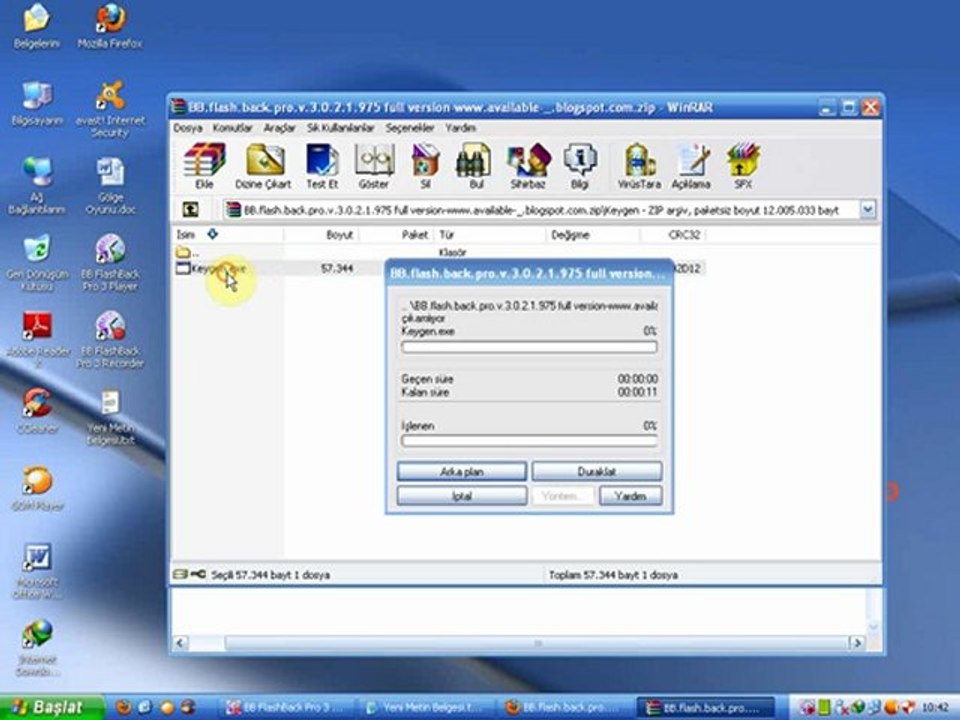Viewport: 960px width, 720px height.
Task: Click the Duraklat pause button
Action: click(596, 471)
